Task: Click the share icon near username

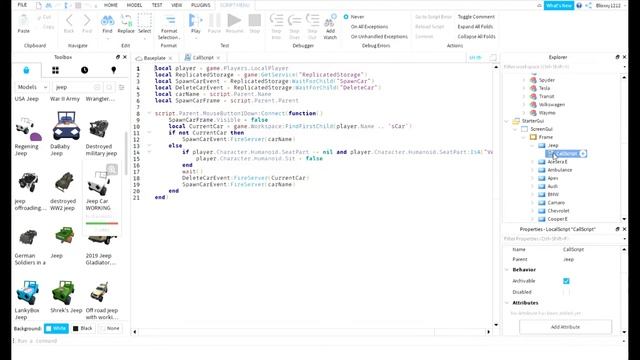Action: [x=588, y=6]
